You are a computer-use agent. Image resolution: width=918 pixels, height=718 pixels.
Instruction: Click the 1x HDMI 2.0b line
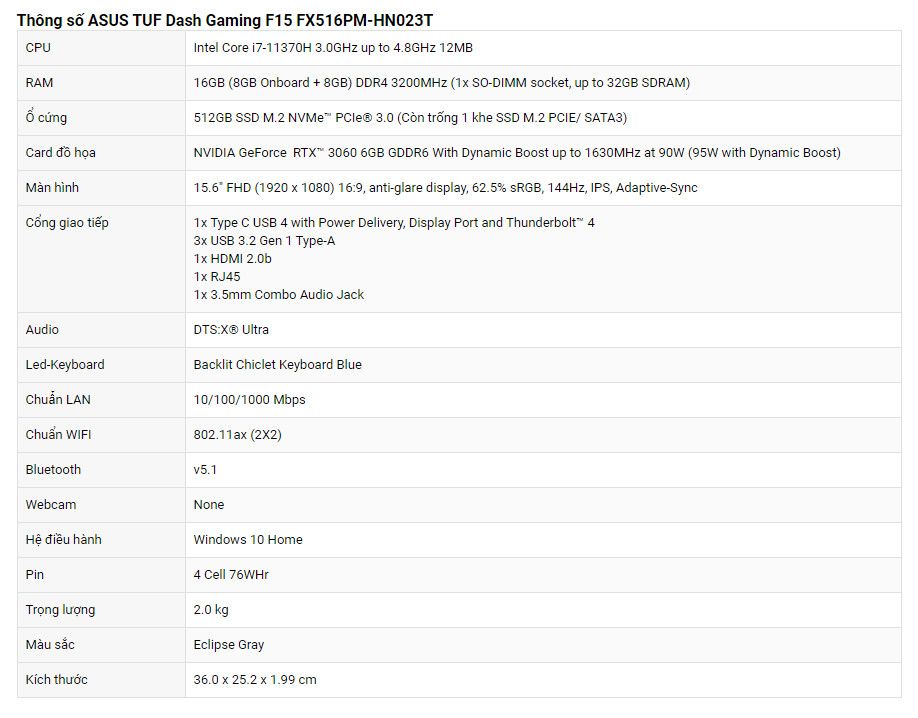point(232,258)
